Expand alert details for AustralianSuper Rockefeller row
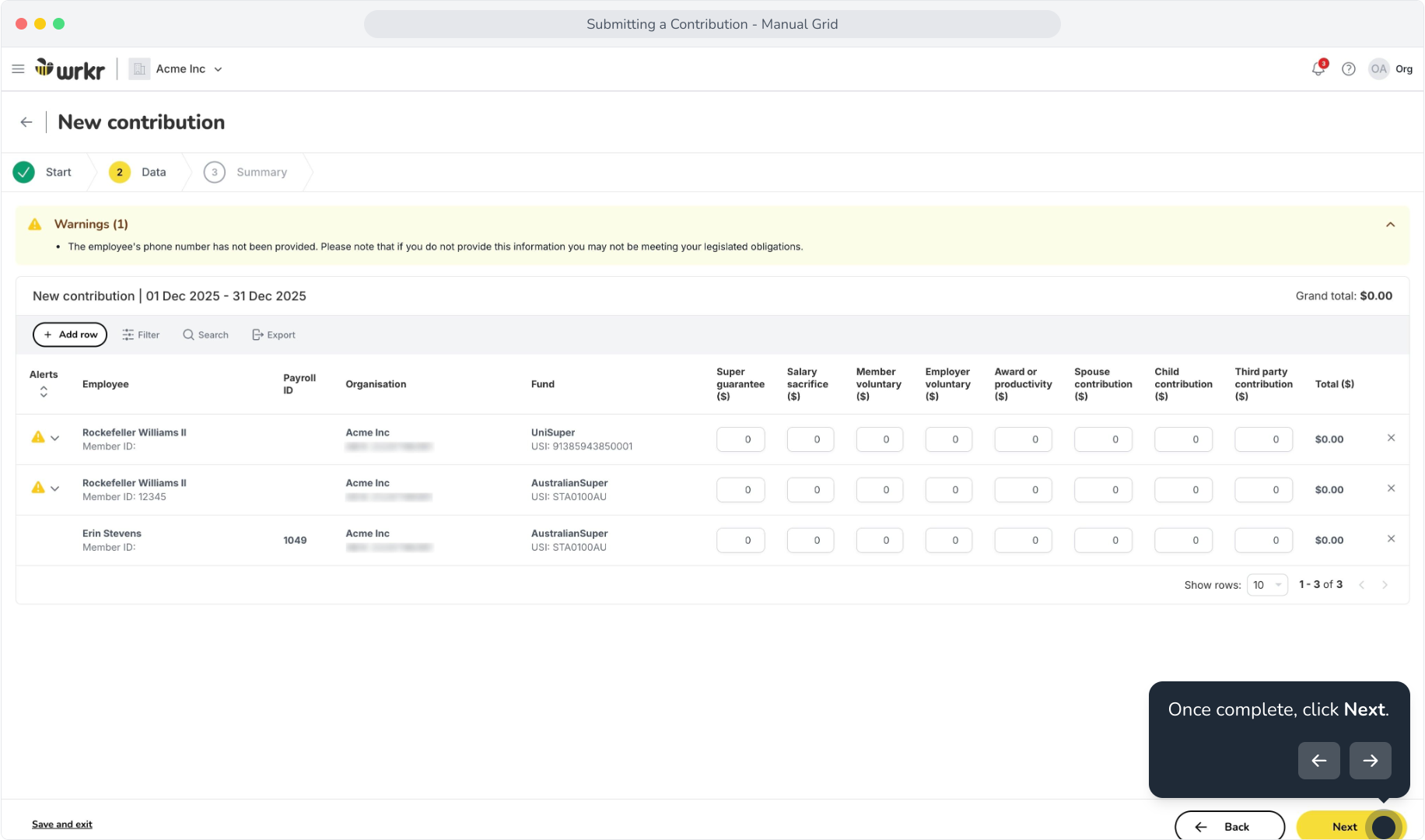 55,488
